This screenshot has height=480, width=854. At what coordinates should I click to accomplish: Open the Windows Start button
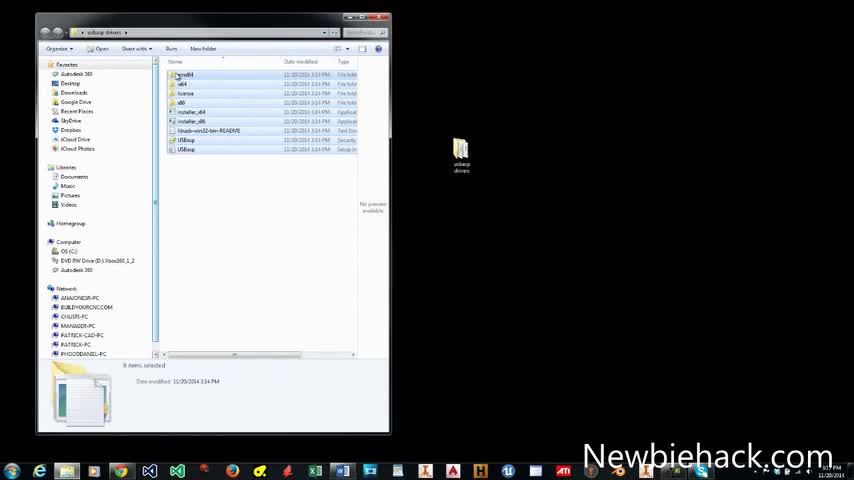tap(12, 471)
